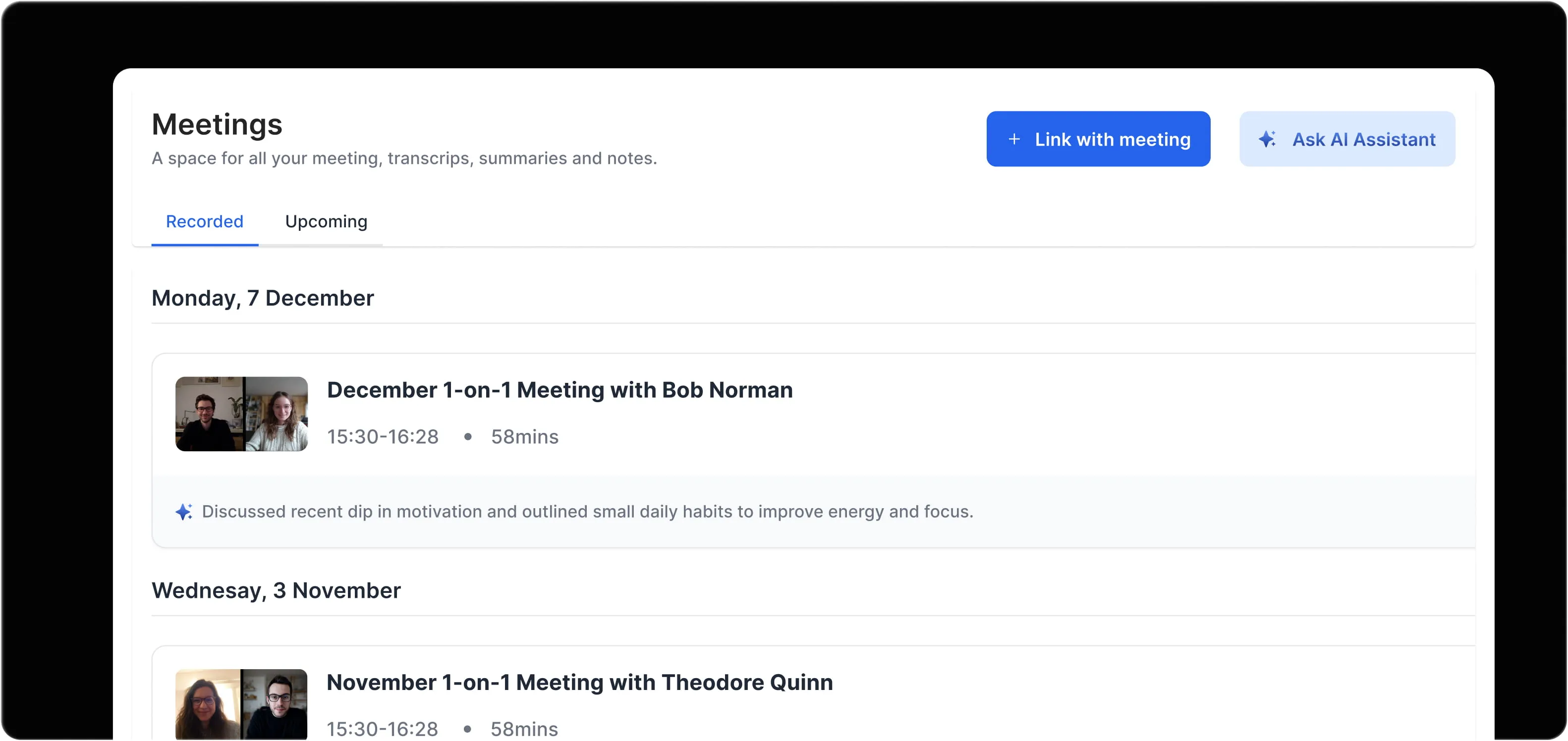
Task: Select the summary text about motivation dip
Action: point(587,512)
